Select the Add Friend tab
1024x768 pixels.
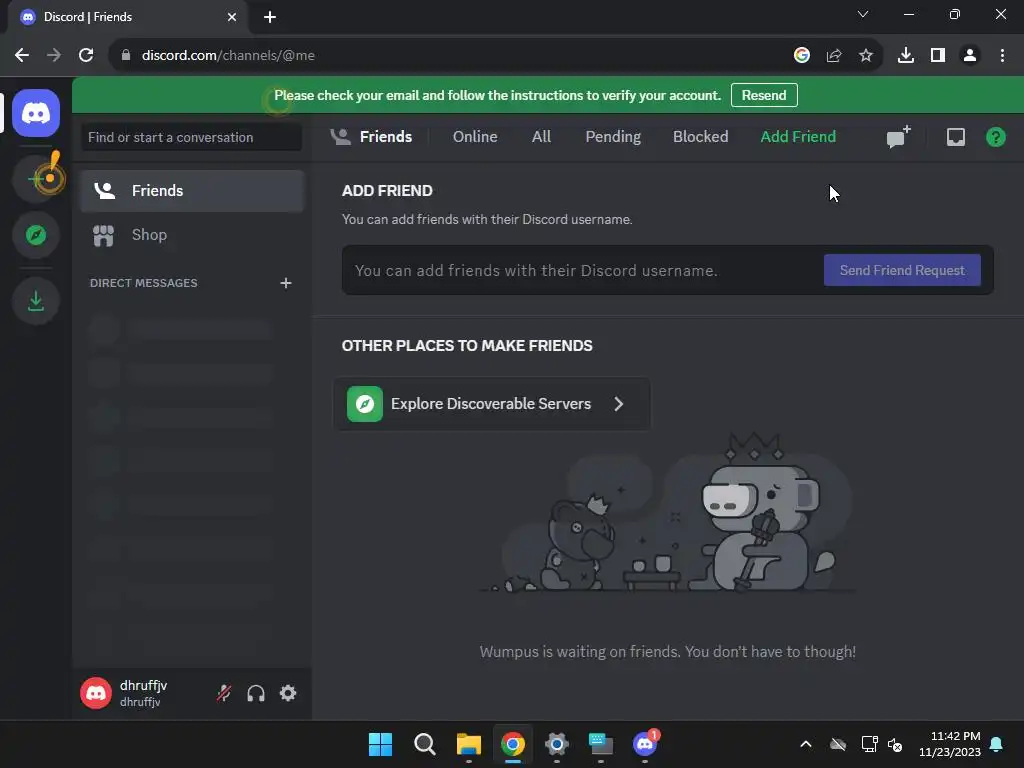[798, 136]
